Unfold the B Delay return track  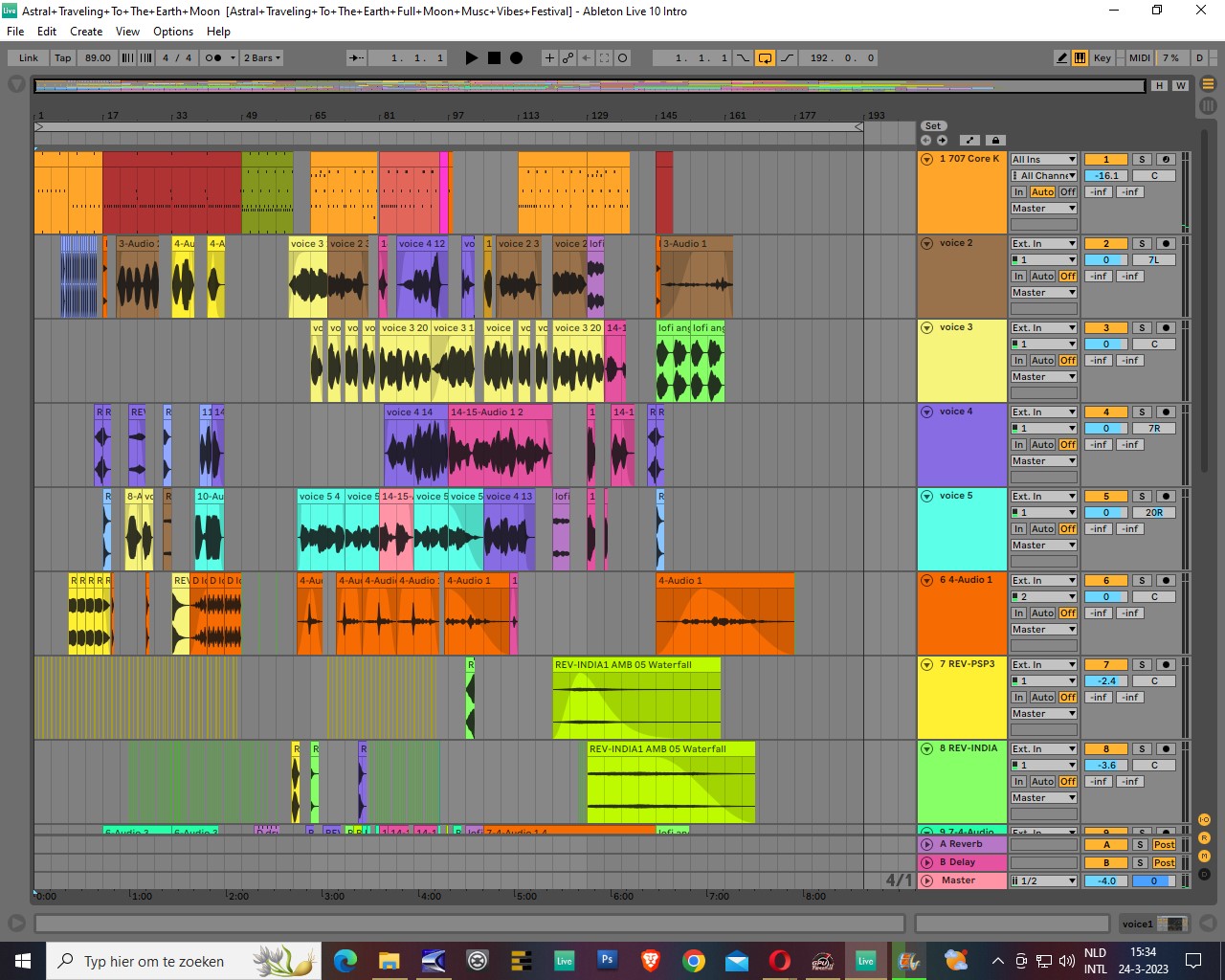click(x=926, y=862)
